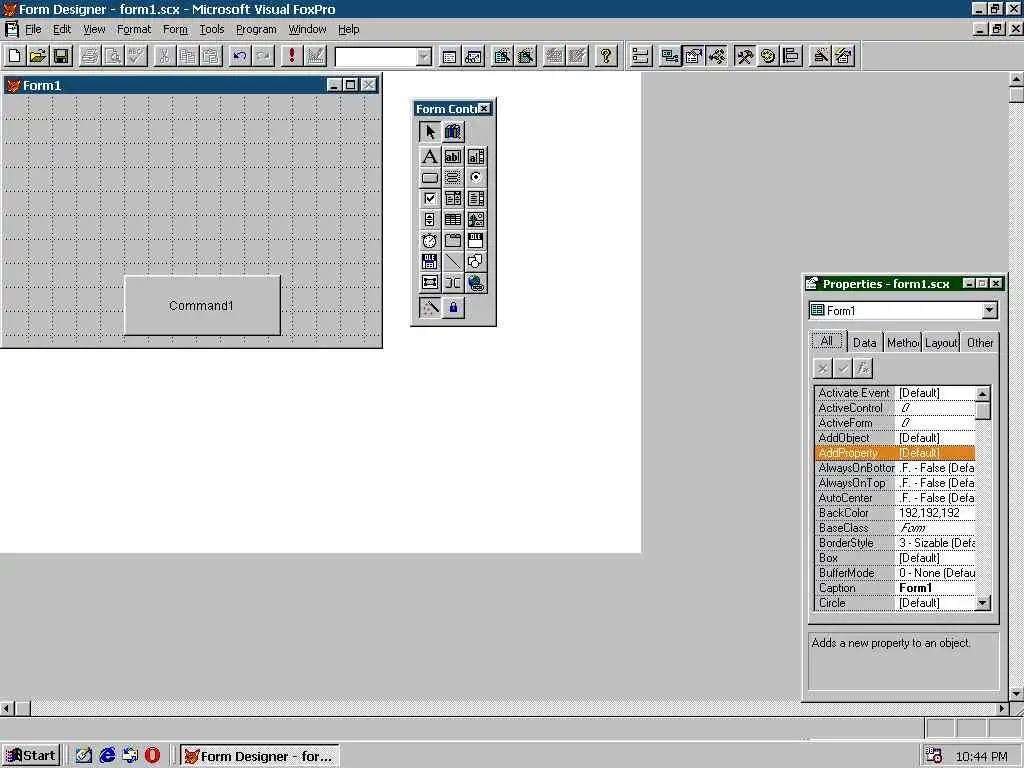The image size is (1024, 768).
Task: Select the Page Frame control tool
Action: click(453, 240)
